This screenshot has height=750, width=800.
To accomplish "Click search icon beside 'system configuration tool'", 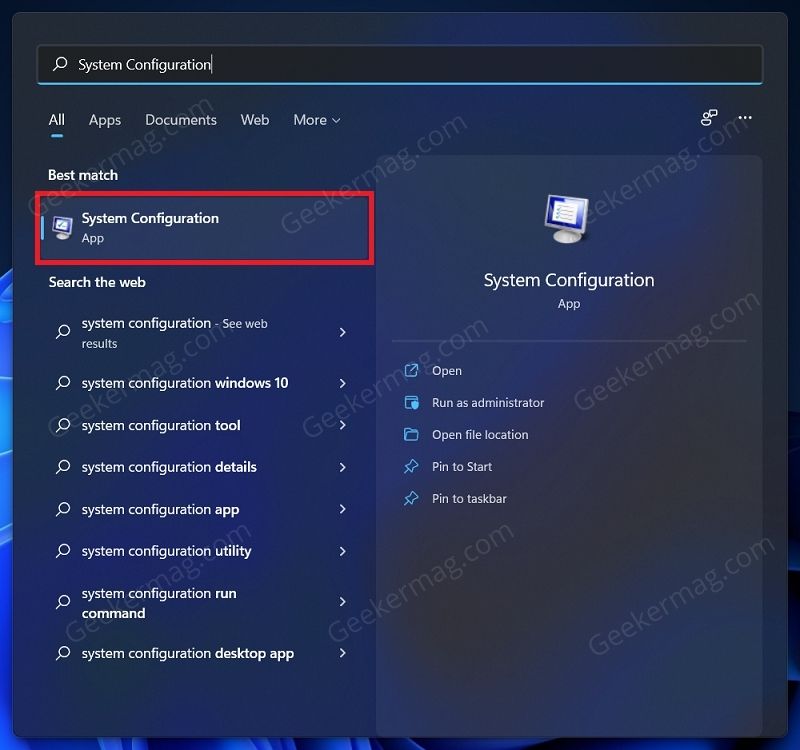I will click(x=63, y=424).
